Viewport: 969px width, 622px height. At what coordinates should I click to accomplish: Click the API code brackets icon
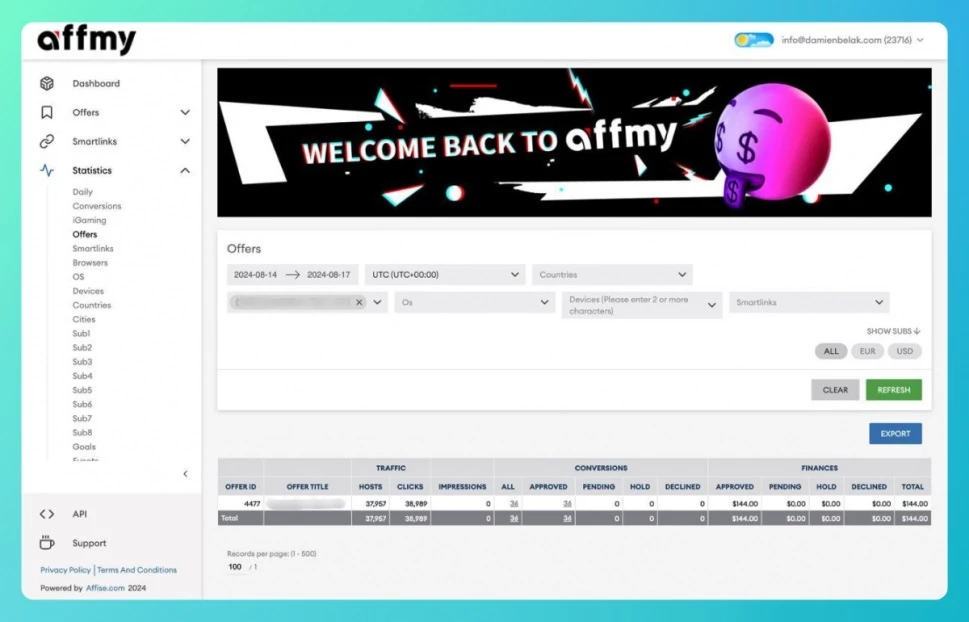click(x=47, y=514)
